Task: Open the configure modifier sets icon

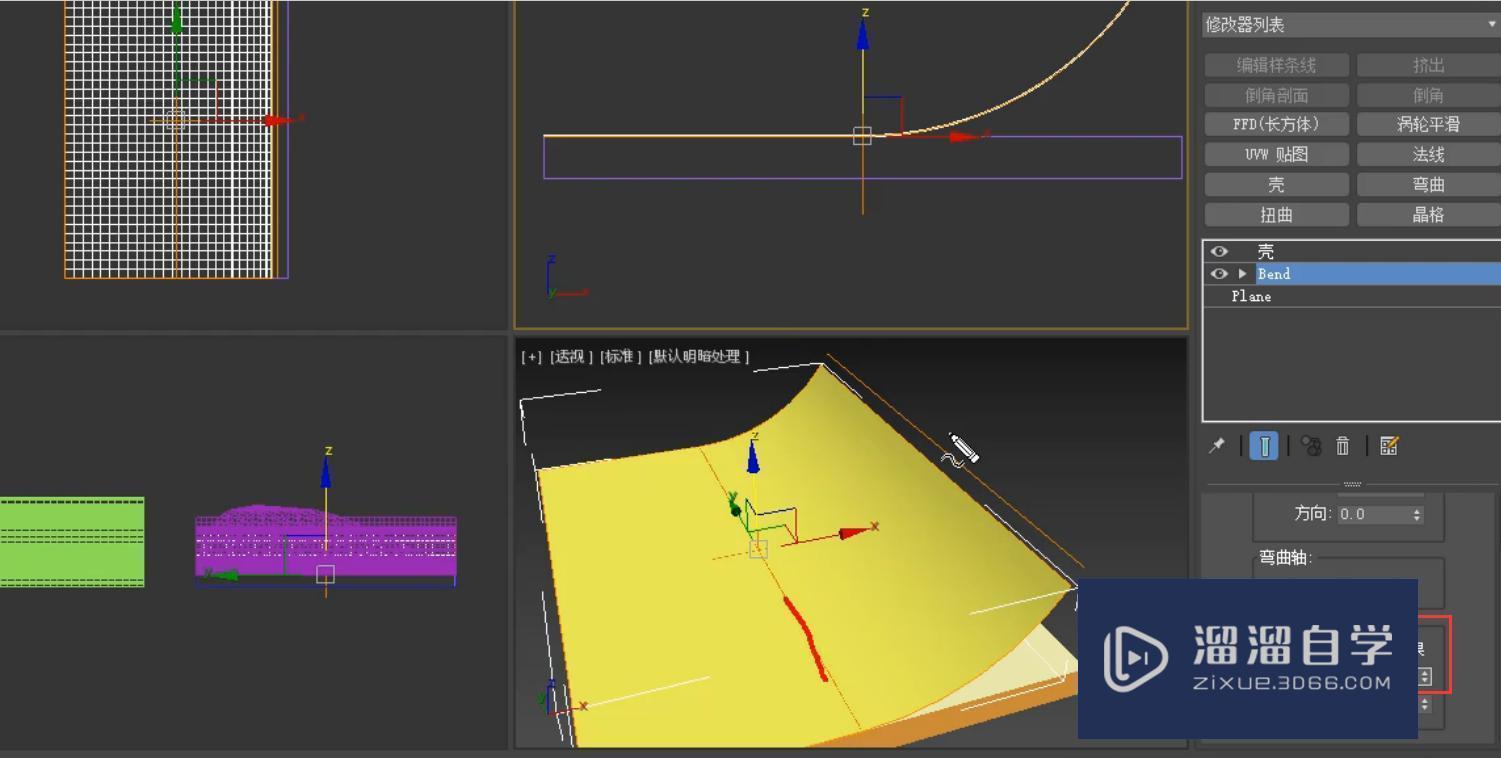Action: [x=1388, y=446]
